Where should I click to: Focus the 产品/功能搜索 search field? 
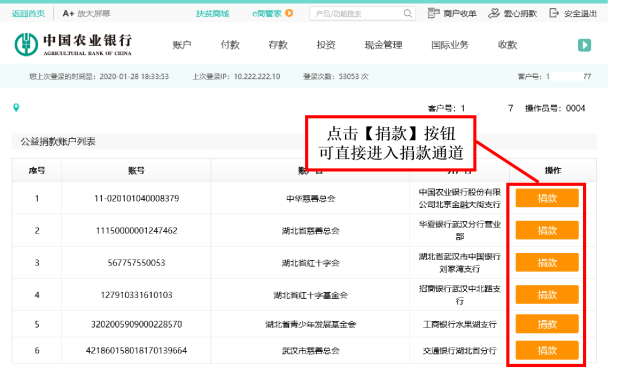click(357, 13)
